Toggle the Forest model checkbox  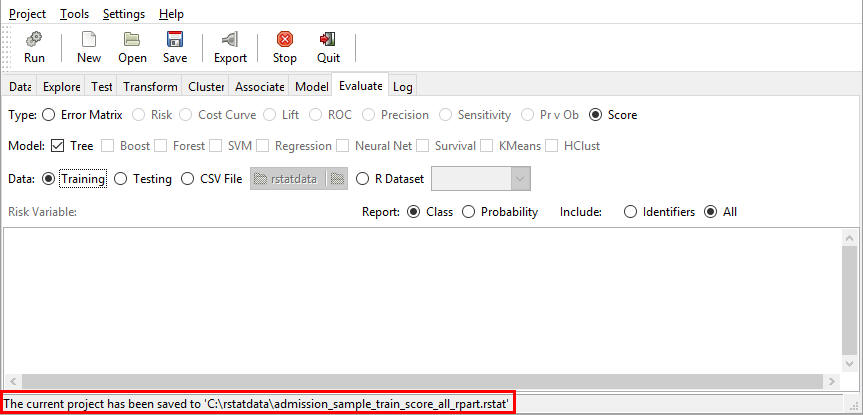(x=160, y=146)
